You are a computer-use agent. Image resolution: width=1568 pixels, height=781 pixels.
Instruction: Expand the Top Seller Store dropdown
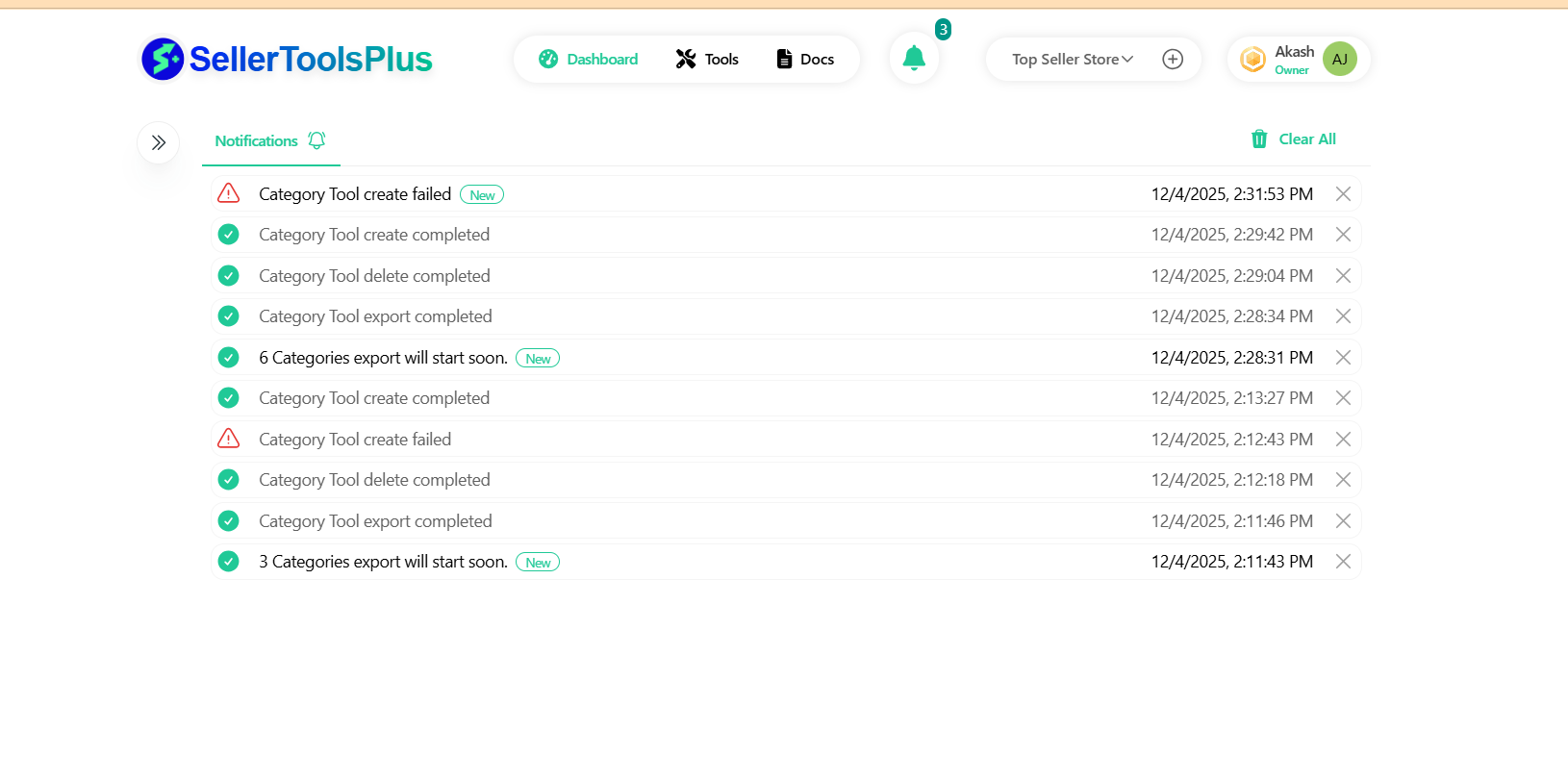pyautogui.click(x=1073, y=59)
